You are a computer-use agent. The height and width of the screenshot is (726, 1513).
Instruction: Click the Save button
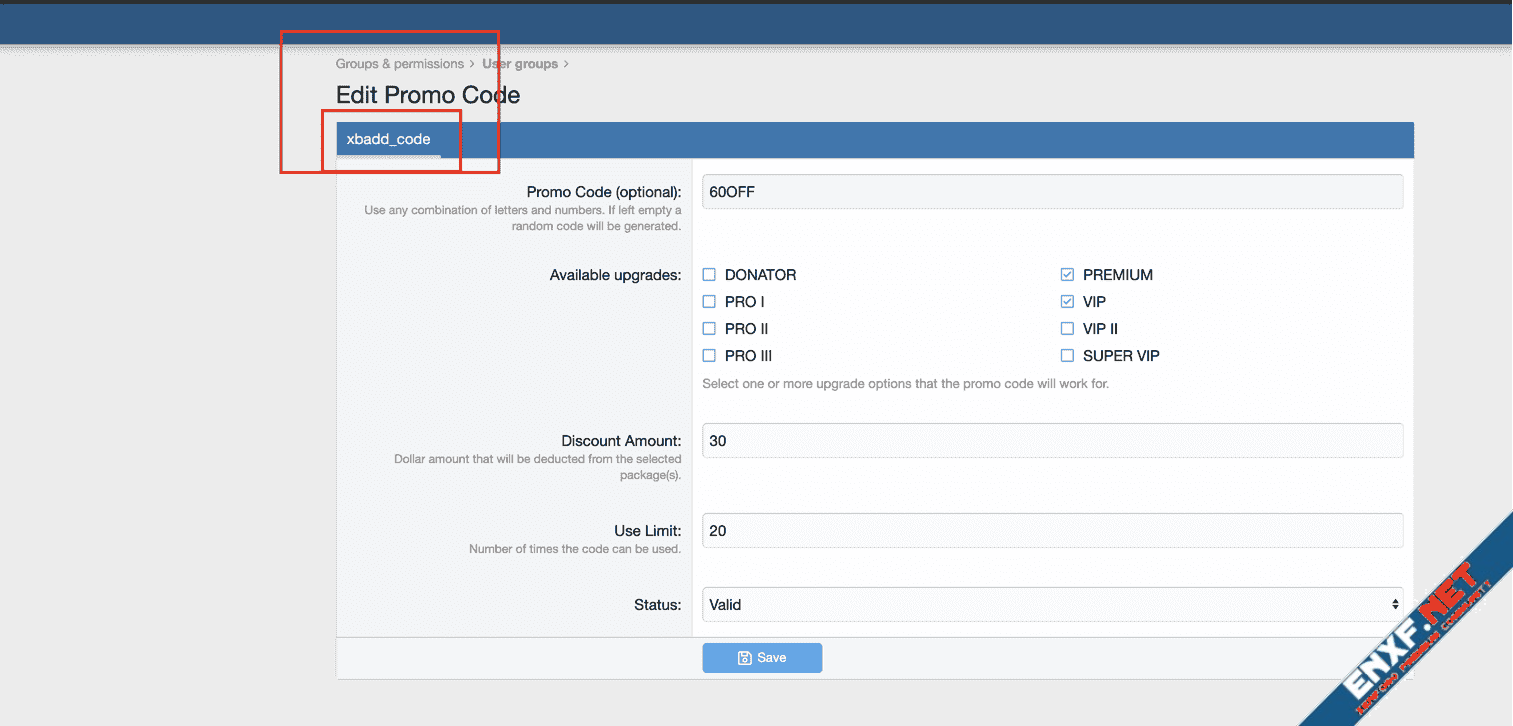(762, 658)
